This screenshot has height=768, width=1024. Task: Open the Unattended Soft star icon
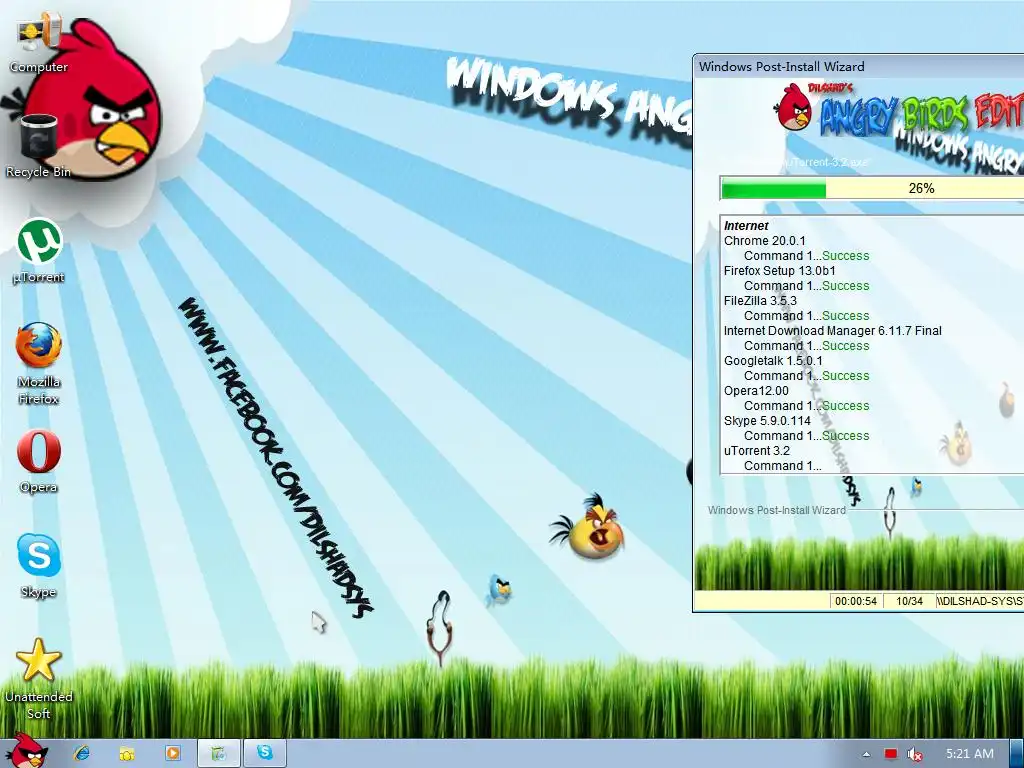pos(39,679)
